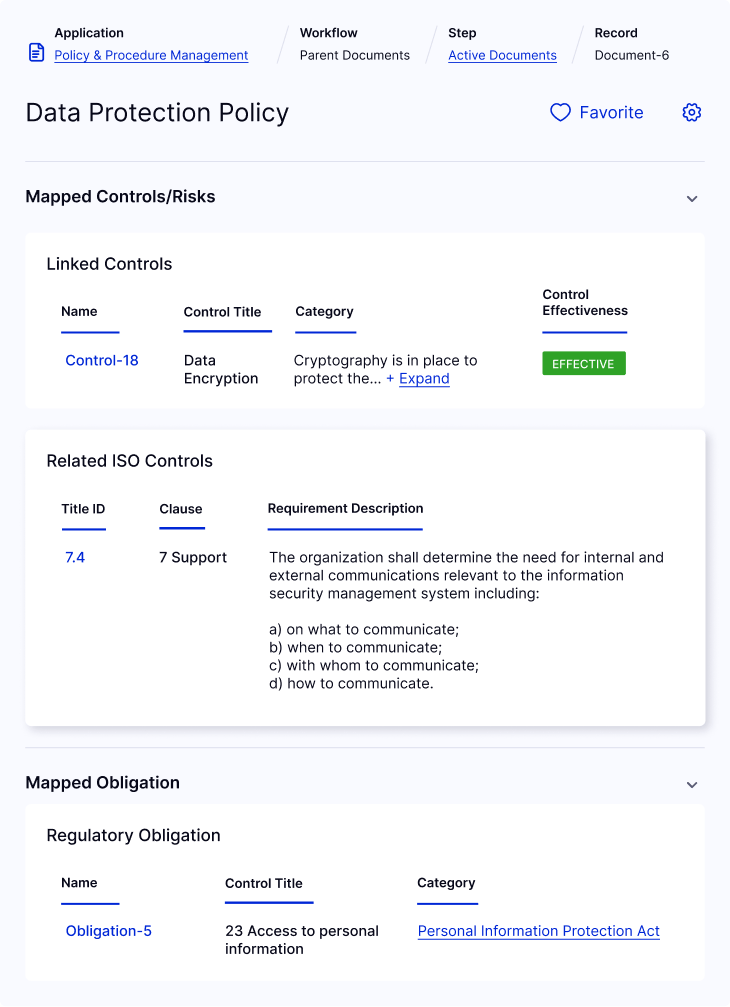Sort by the Clause column header

180,509
